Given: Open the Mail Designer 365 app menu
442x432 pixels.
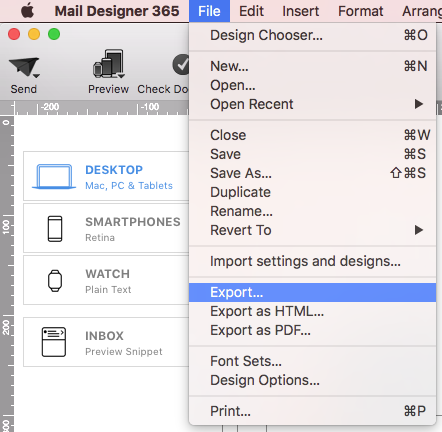Looking at the screenshot, I should click(x=117, y=11).
